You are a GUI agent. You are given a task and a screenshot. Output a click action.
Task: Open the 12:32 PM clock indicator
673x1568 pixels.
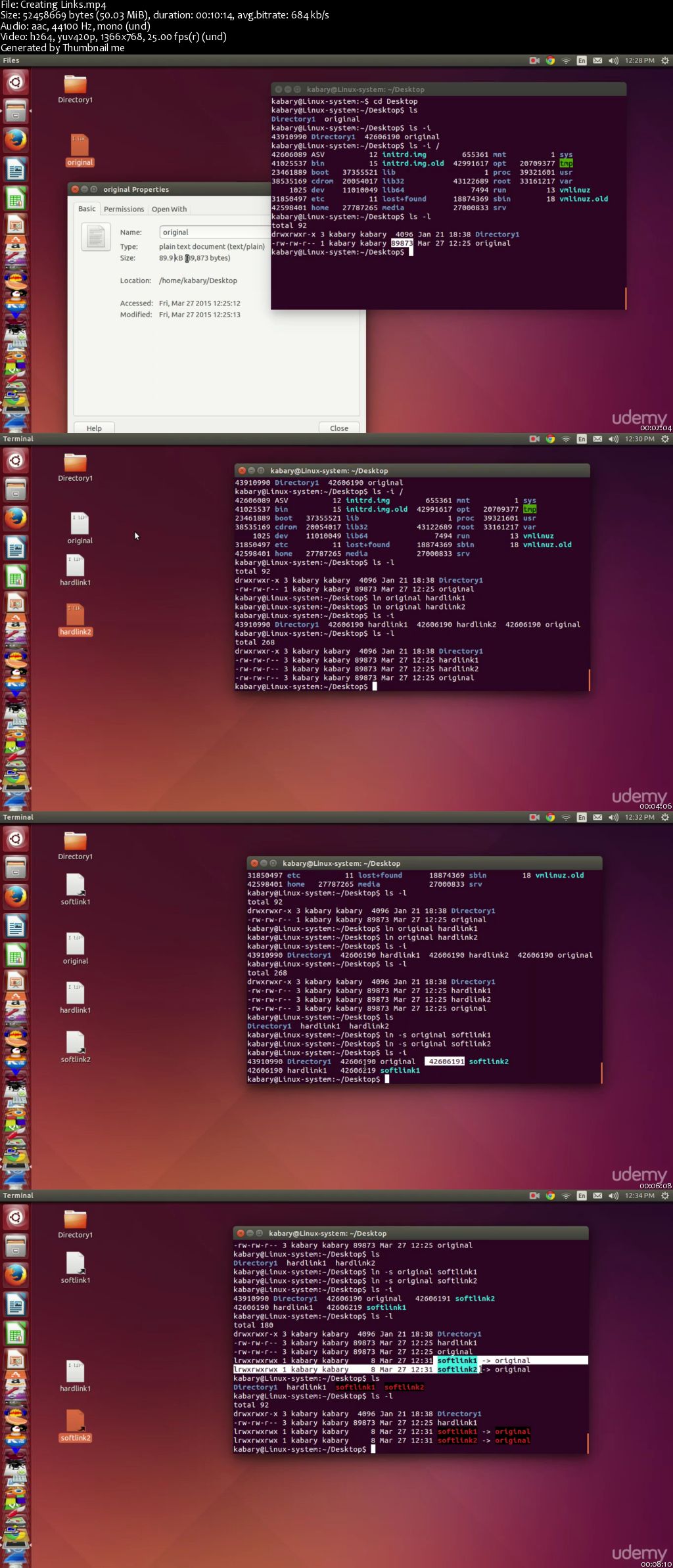point(639,817)
